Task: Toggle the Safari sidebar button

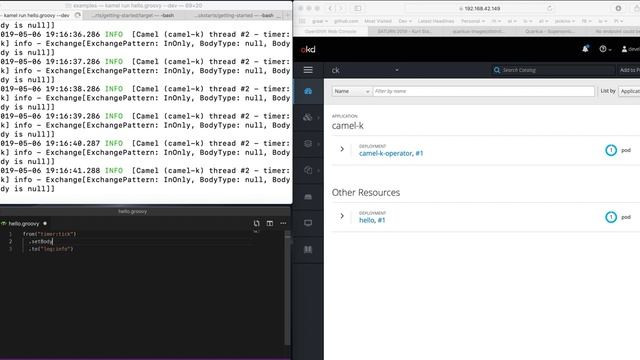Action: pos(358,8)
